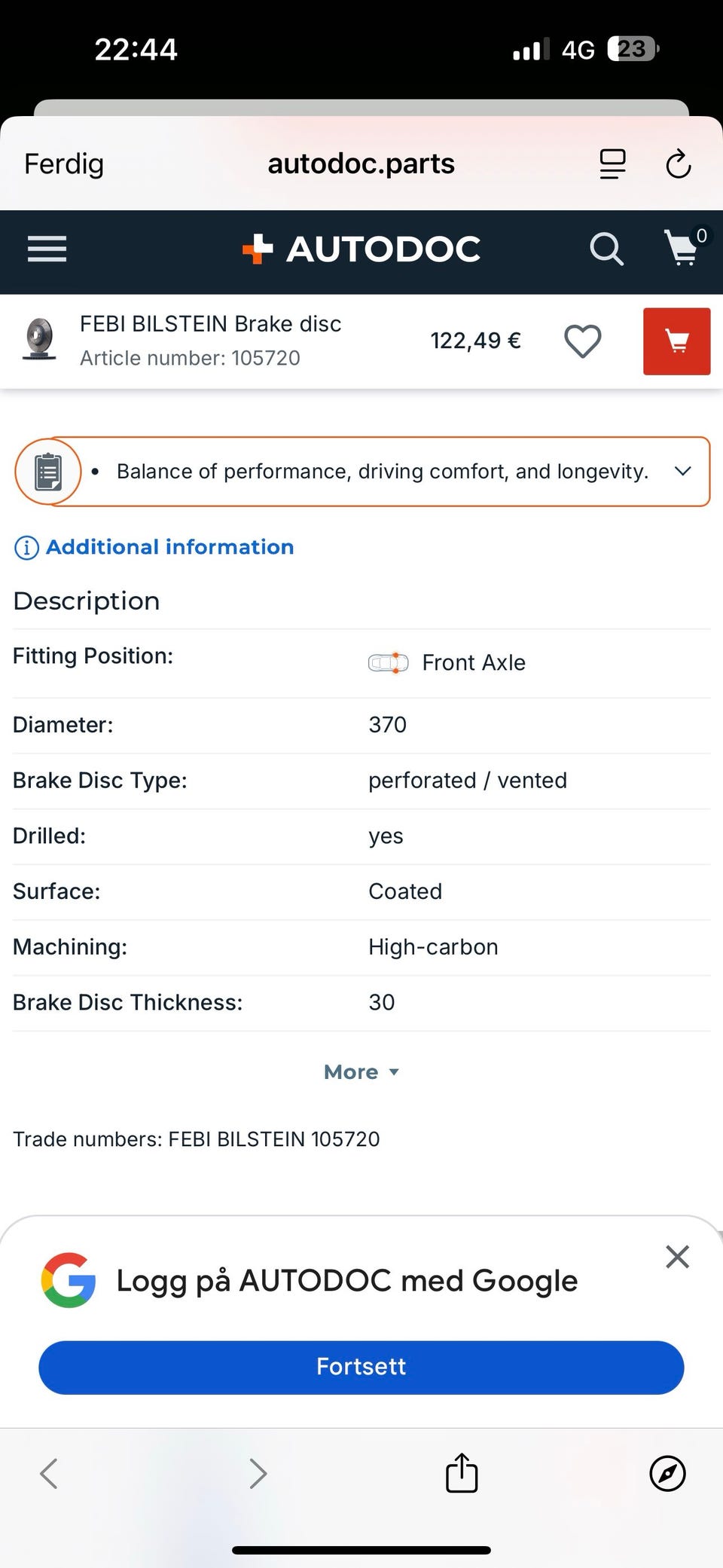Add brake disc to wishlist heart

[583, 341]
